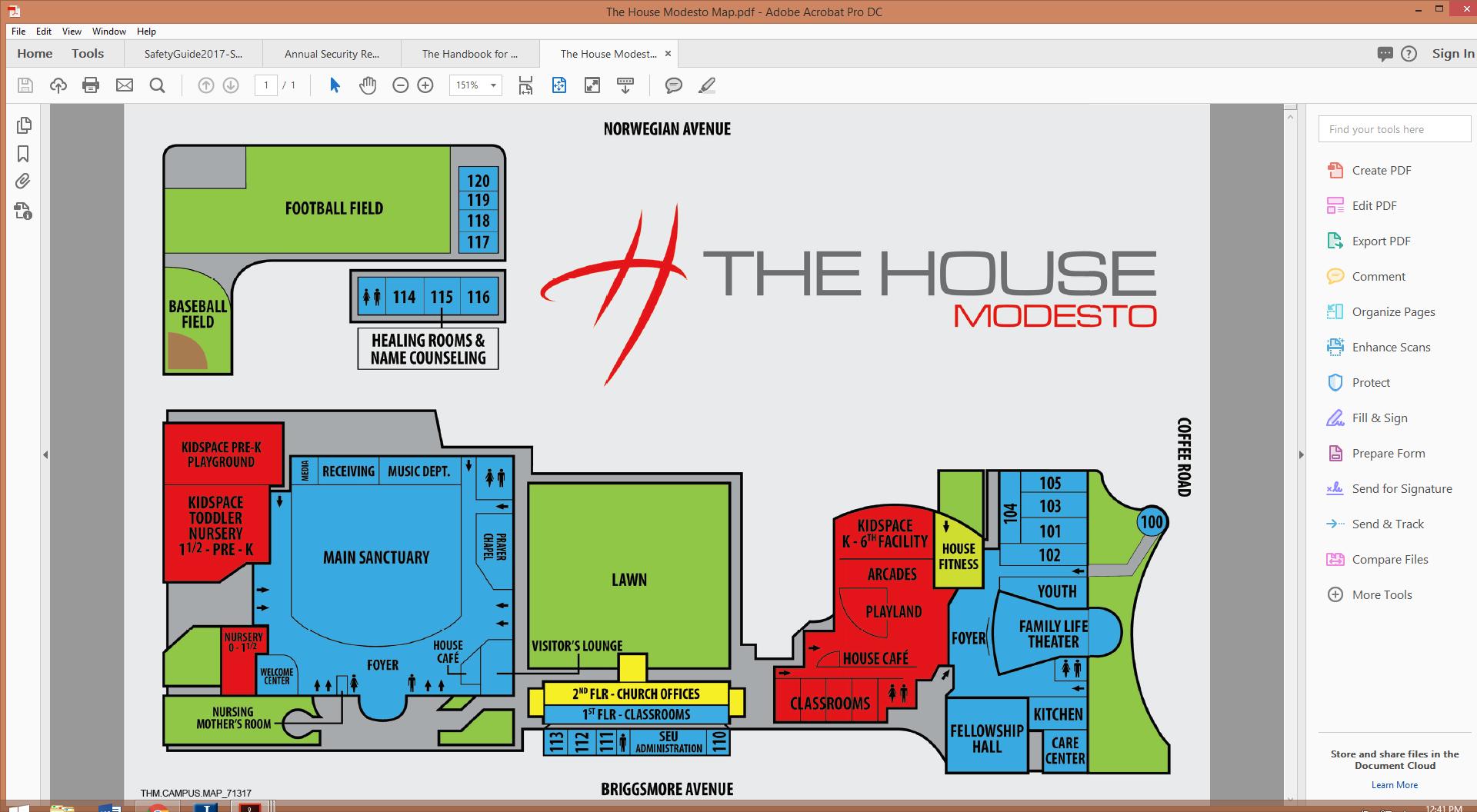Open the attachments paperclip panel

pos(23,181)
